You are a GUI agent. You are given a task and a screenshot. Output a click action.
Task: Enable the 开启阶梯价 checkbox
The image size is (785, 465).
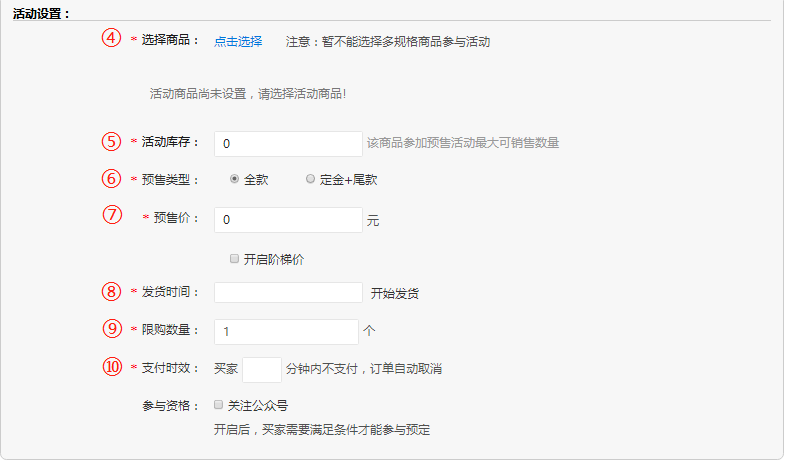point(234,258)
